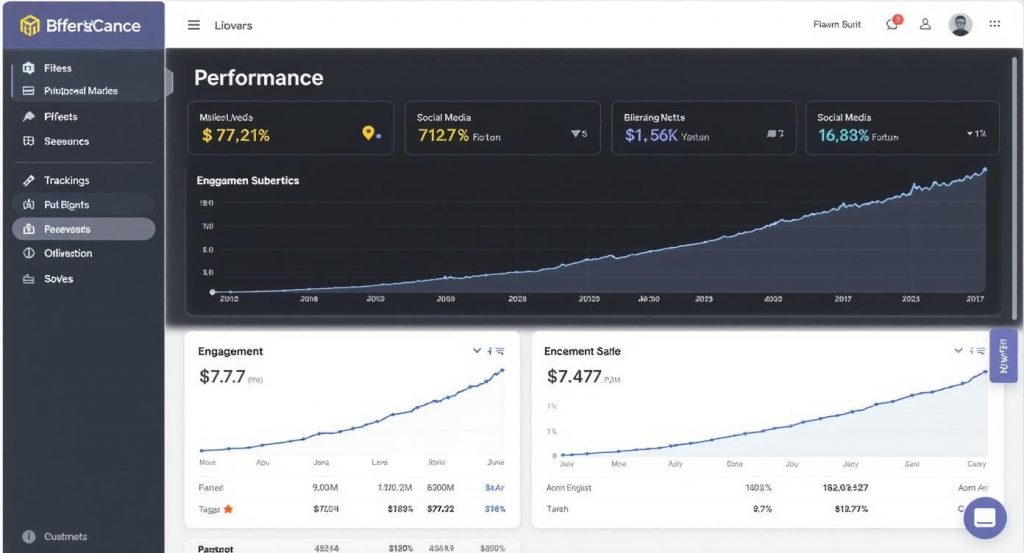The width and height of the screenshot is (1024, 553).
Task: Open the apps grid dots icon
Action: click(995, 25)
